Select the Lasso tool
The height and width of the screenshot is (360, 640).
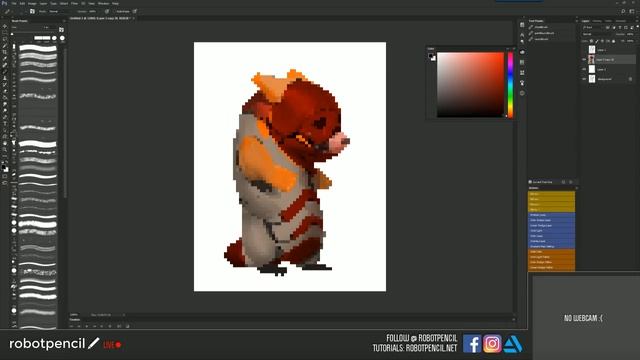coord(4,39)
